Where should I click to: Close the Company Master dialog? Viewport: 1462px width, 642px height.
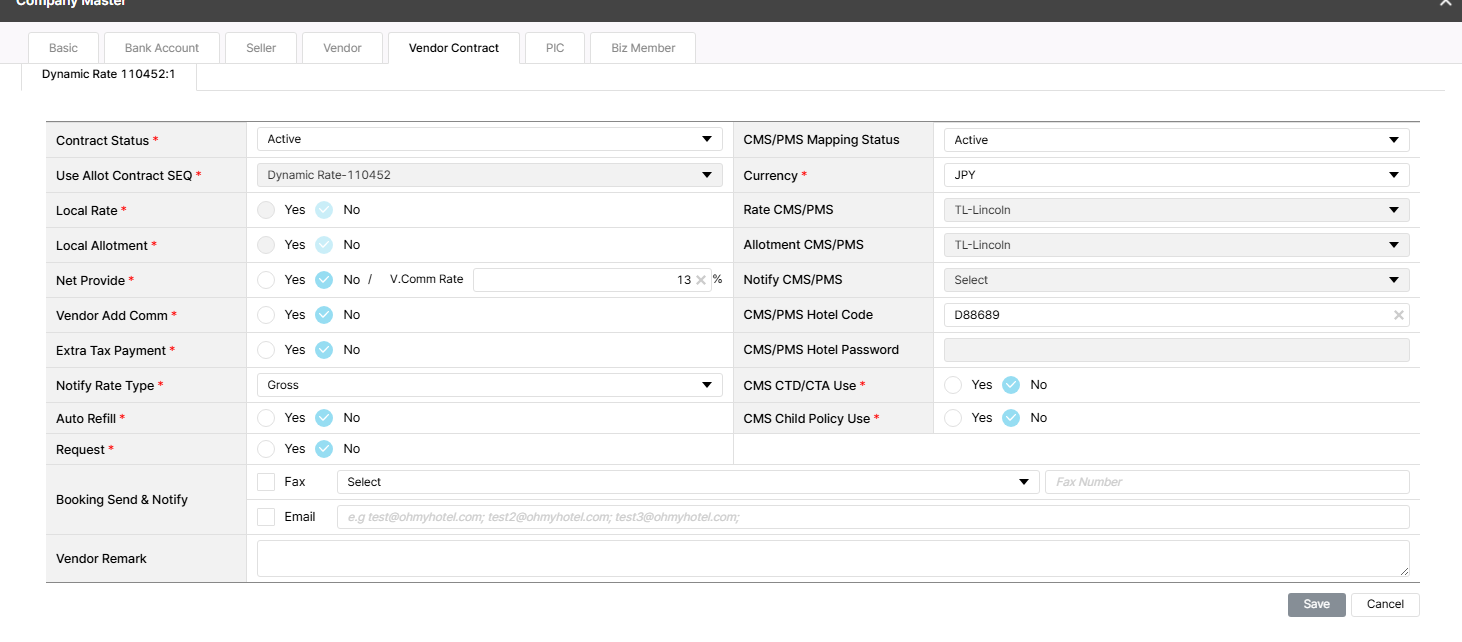pyautogui.click(x=1445, y=3)
